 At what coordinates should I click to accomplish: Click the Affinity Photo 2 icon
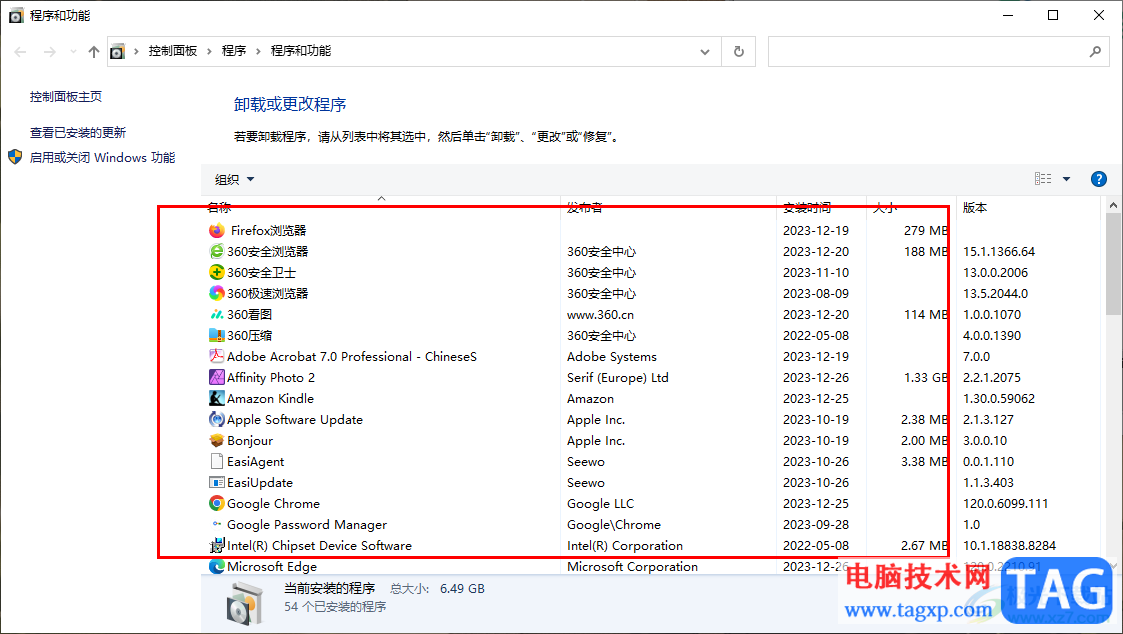(216, 378)
